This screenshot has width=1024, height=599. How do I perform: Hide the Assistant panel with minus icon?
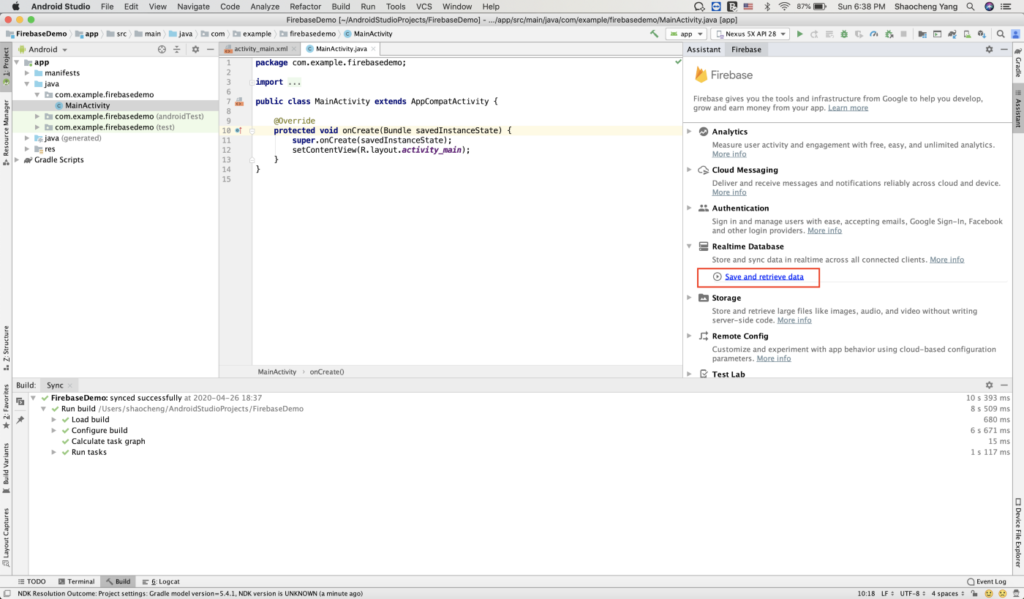[x=1004, y=50]
